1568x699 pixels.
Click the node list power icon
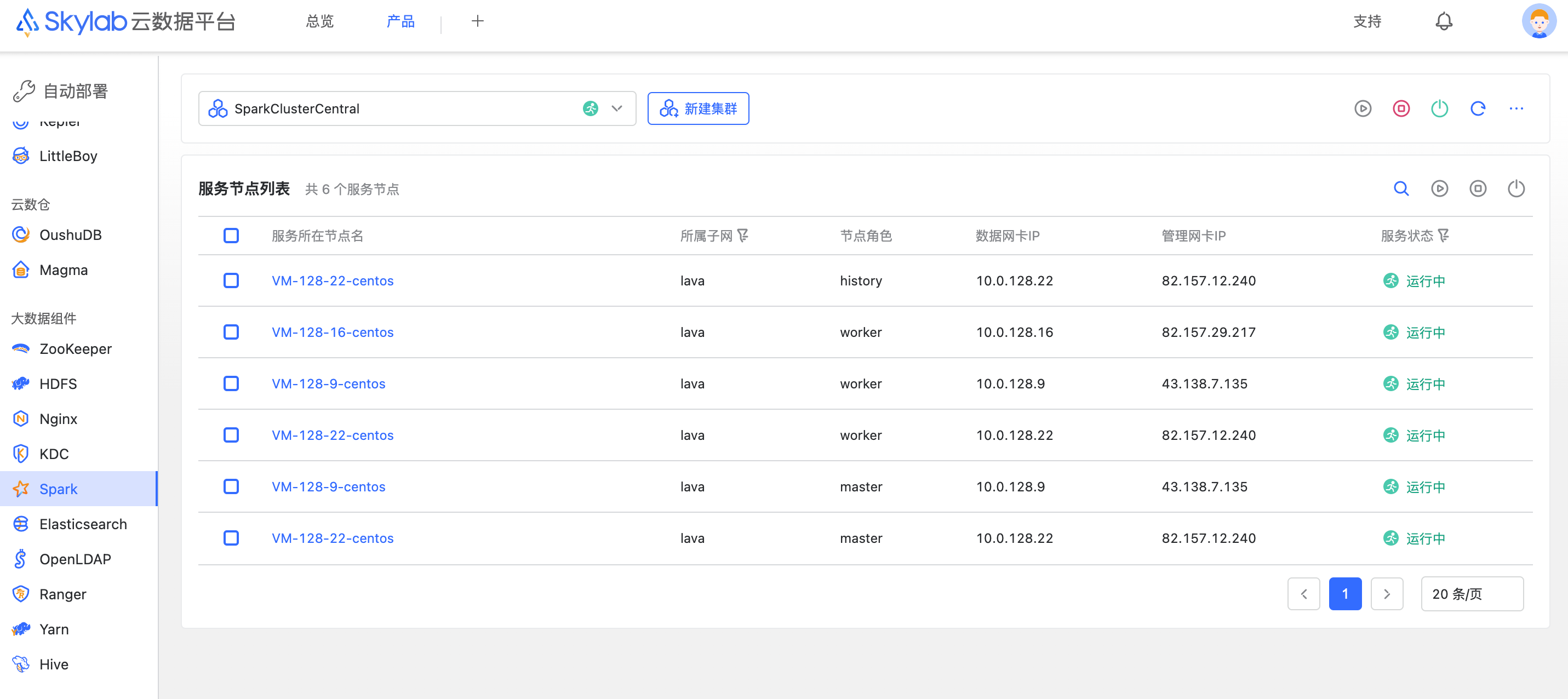(1517, 189)
